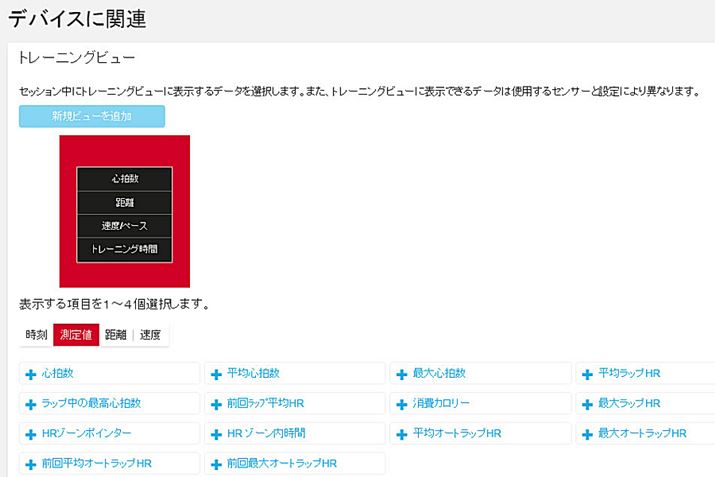Screen dimensions: 715x477
Task: Click the plus icon beside 心拍数
Action: click(x=30, y=374)
